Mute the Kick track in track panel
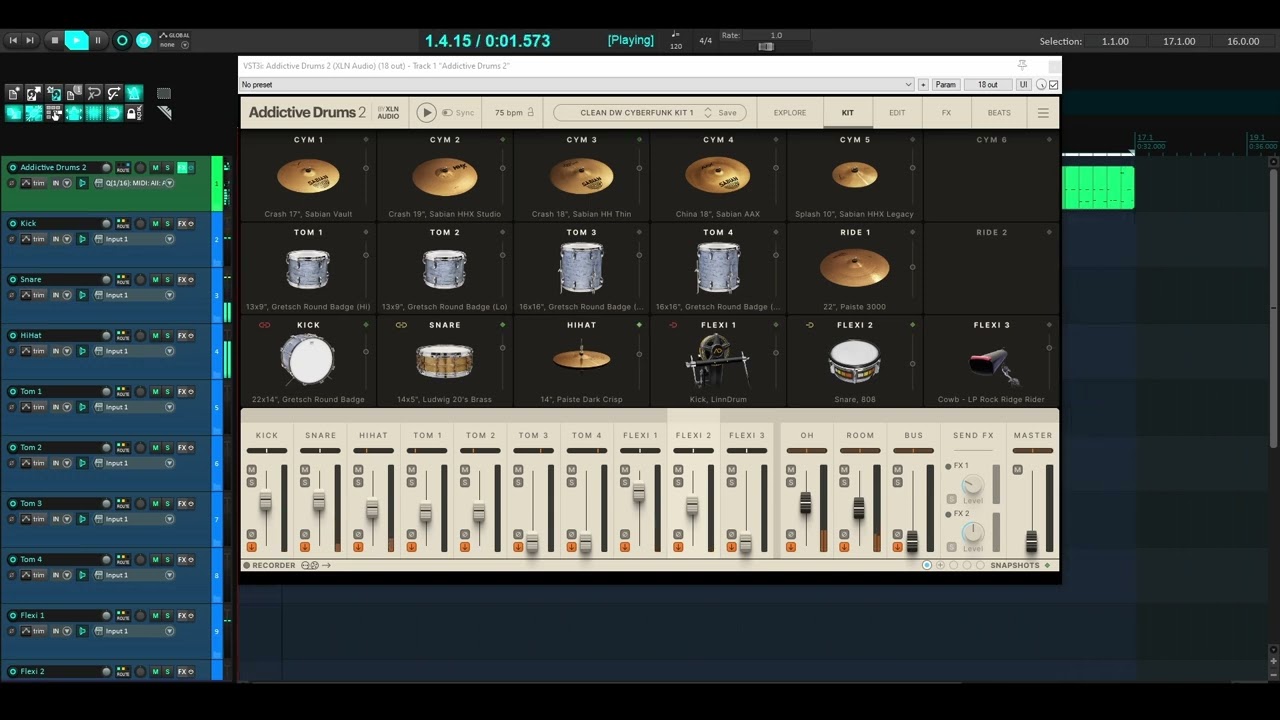 coord(155,223)
